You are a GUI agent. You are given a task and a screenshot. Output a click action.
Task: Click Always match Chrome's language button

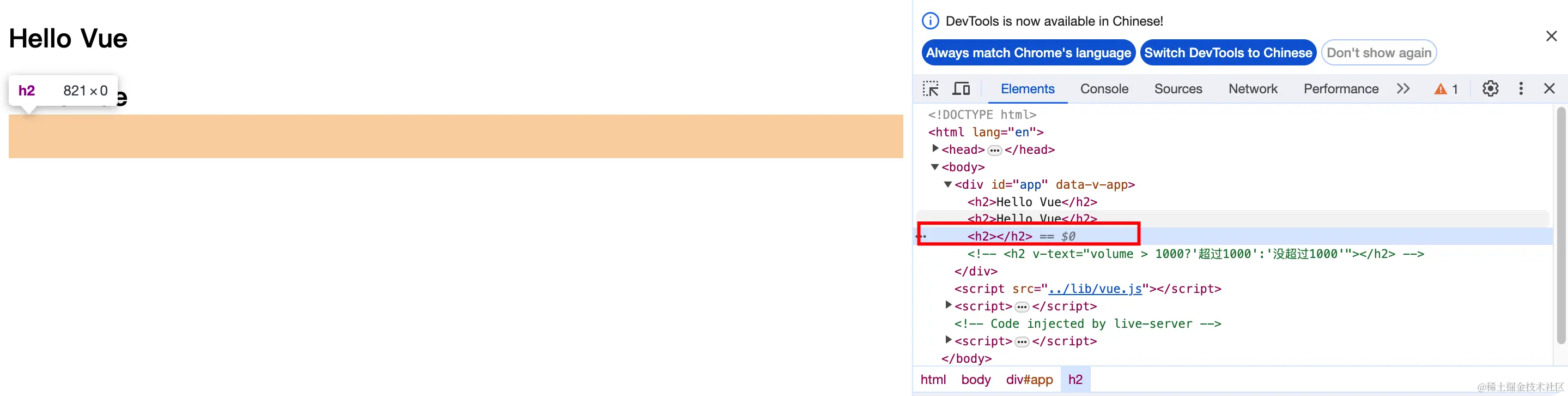click(1028, 53)
